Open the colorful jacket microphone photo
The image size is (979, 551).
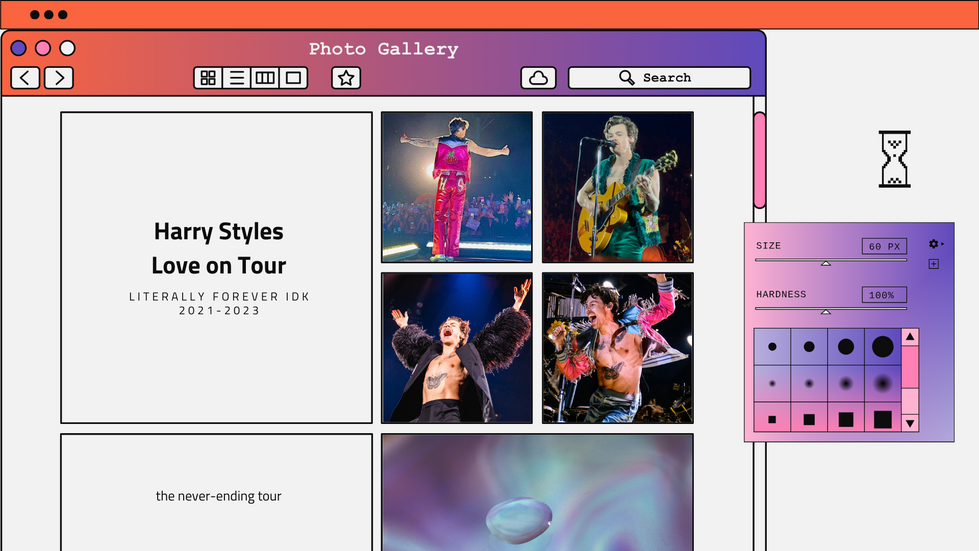point(617,348)
